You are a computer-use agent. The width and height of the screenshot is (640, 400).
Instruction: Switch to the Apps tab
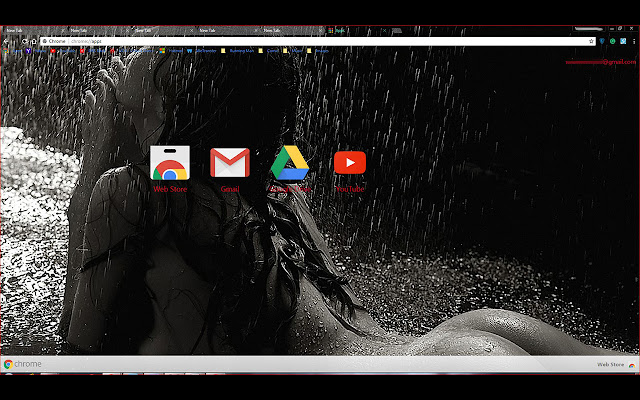[355, 30]
